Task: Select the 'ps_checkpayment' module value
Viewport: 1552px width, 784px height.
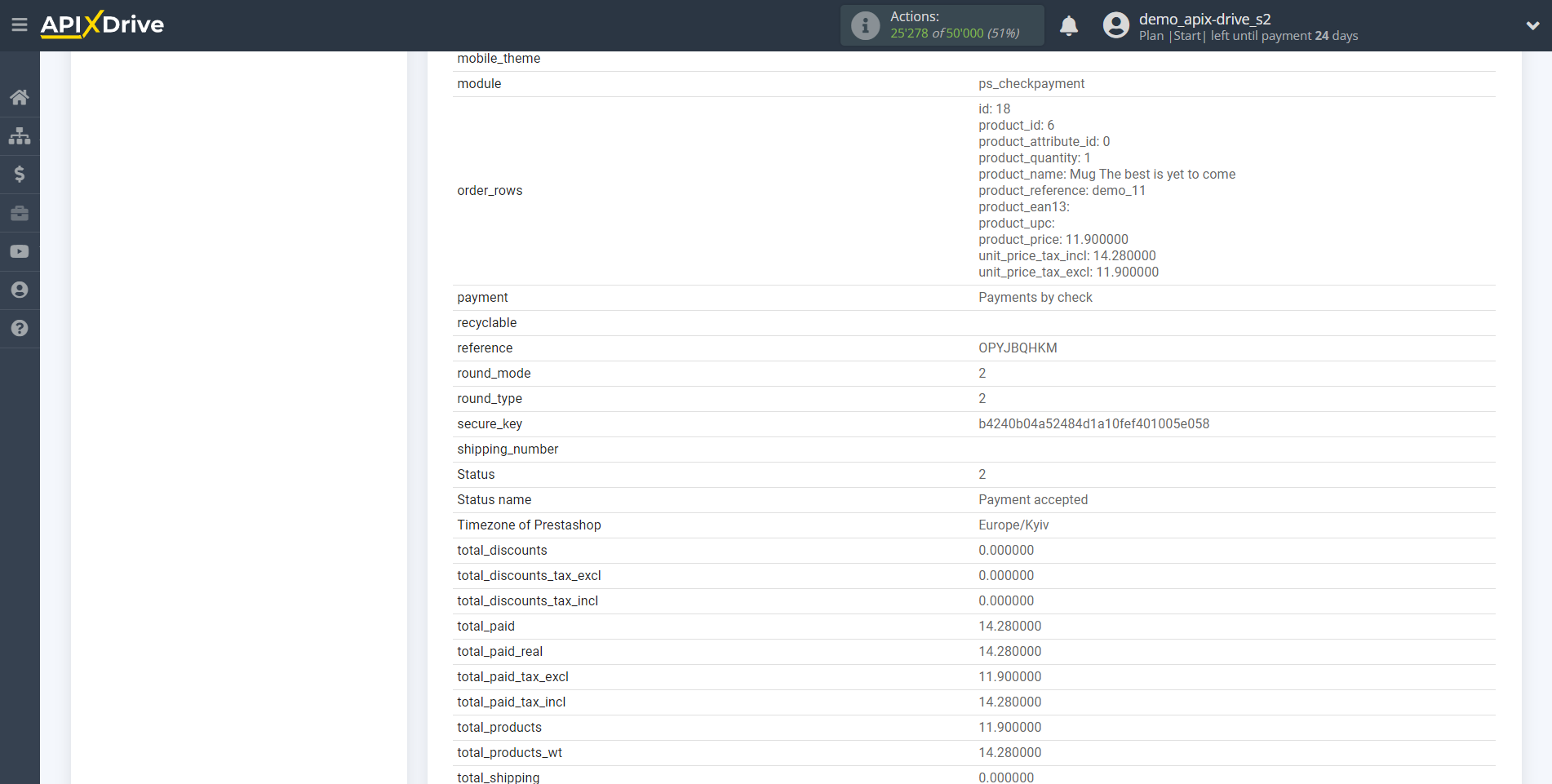Action: click(1031, 83)
